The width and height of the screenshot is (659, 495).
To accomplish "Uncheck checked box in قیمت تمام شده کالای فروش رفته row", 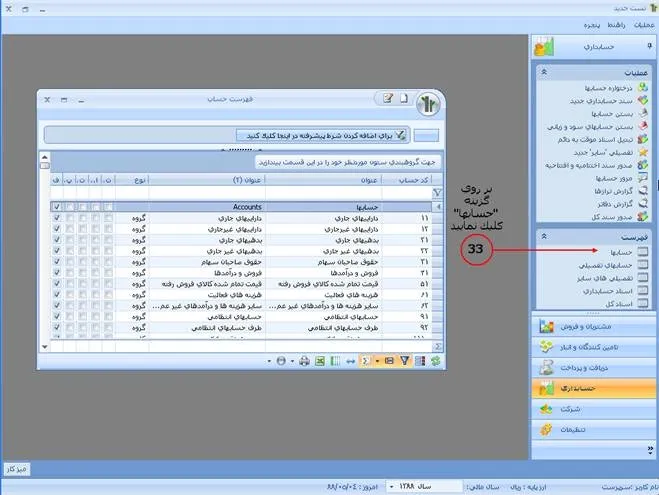I will (57, 283).
